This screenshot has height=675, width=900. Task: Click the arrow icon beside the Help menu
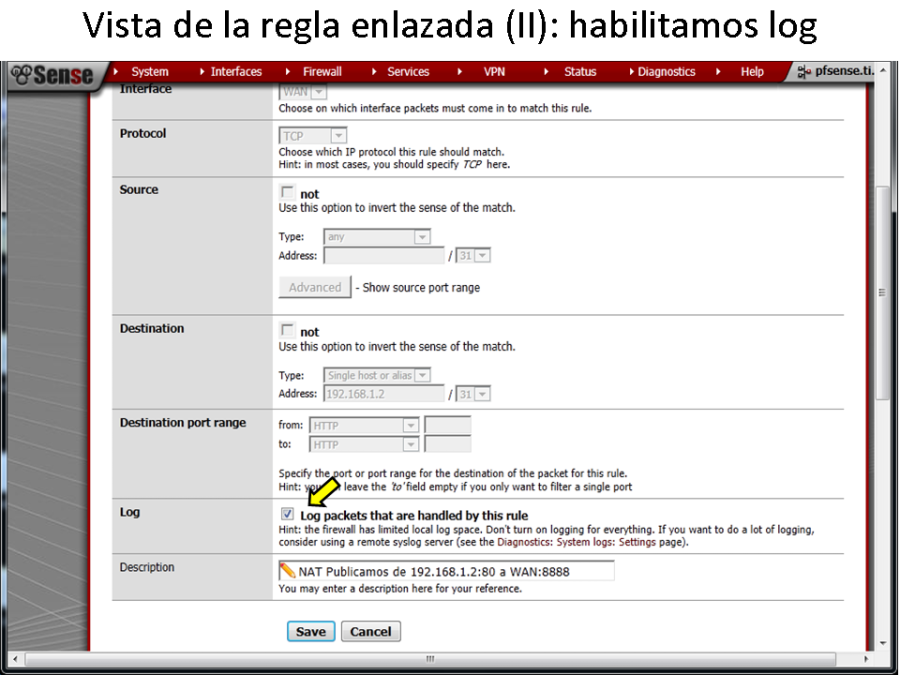[x=718, y=71]
